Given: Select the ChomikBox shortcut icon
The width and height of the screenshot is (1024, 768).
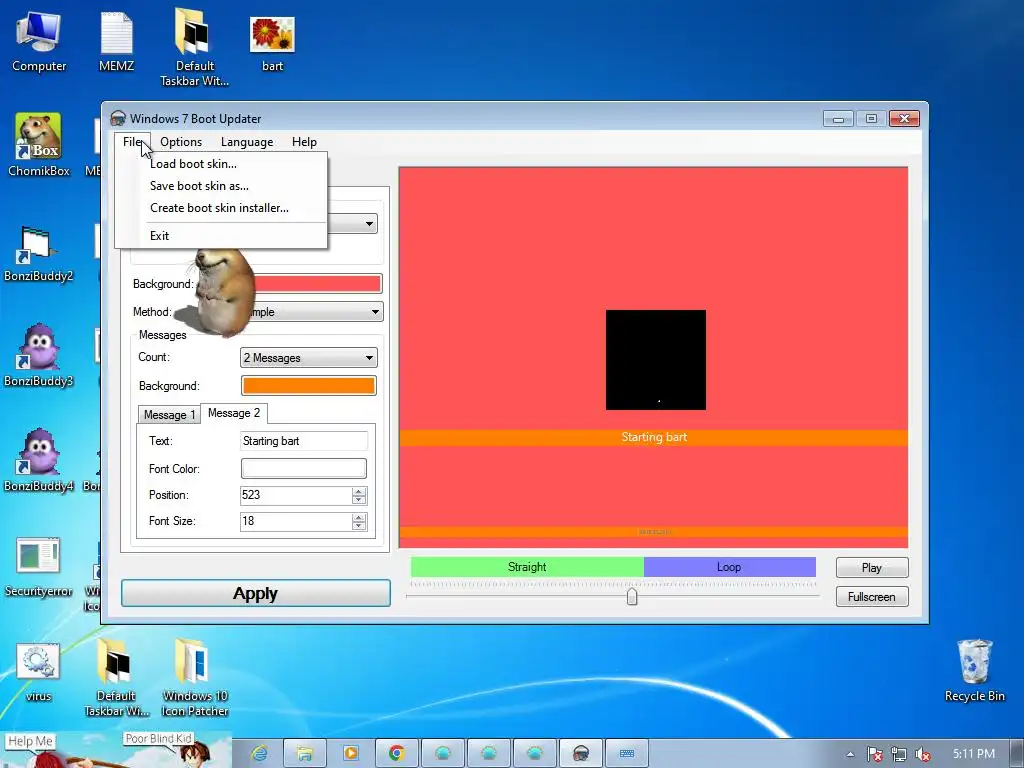Looking at the screenshot, I should (x=39, y=145).
